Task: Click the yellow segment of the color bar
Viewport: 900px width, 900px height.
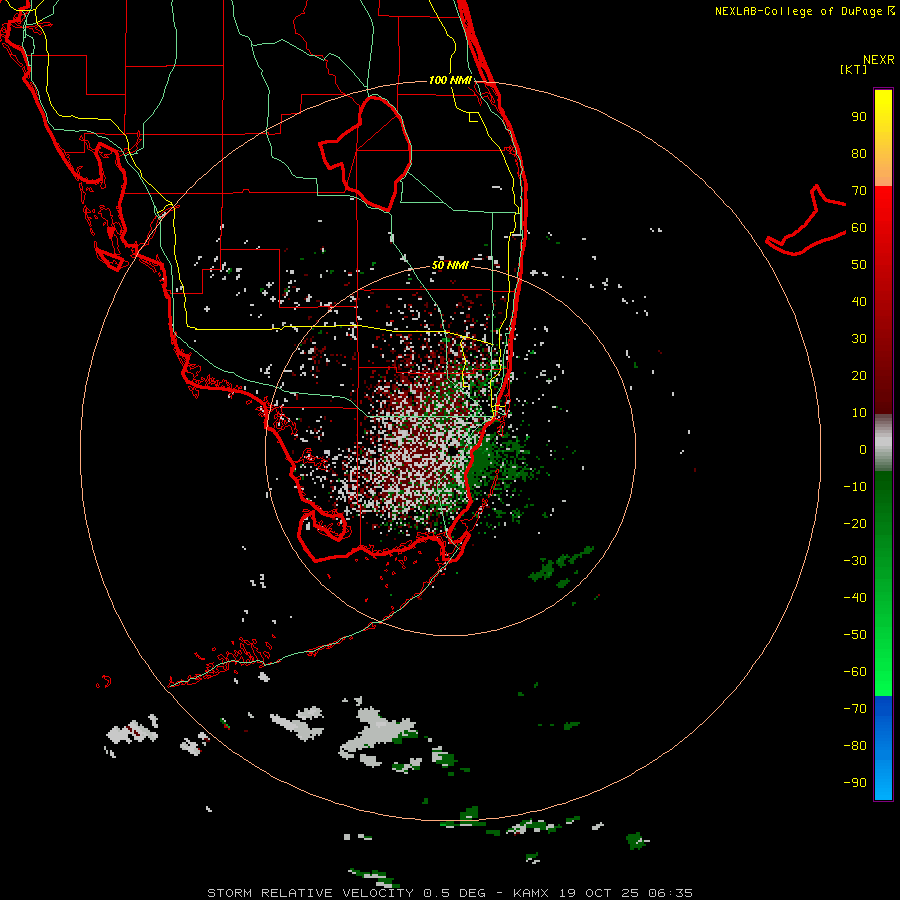Action: click(x=883, y=138)
